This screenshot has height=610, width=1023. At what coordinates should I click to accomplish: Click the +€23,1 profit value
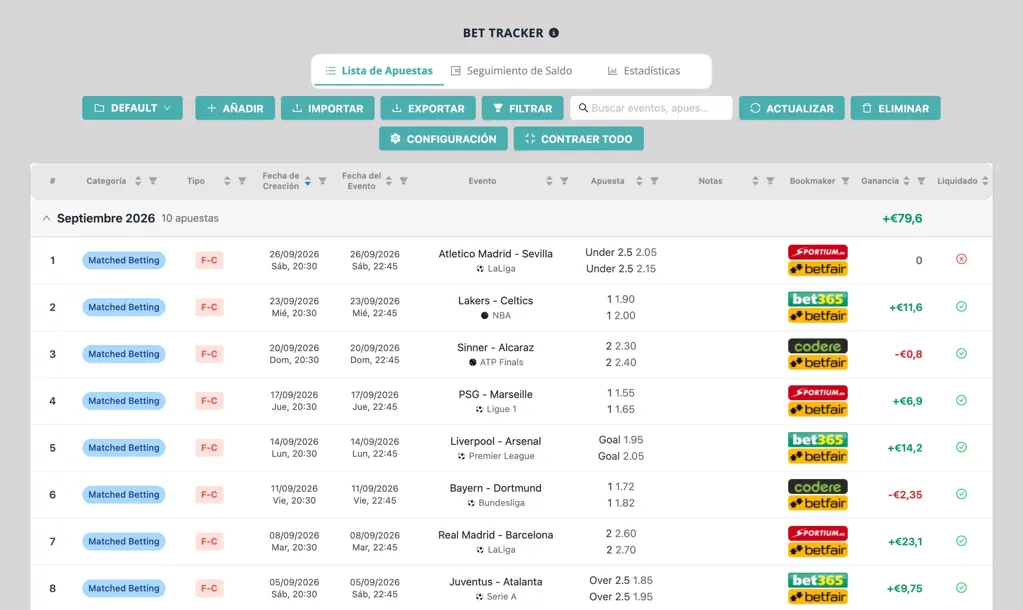(905, 541)
